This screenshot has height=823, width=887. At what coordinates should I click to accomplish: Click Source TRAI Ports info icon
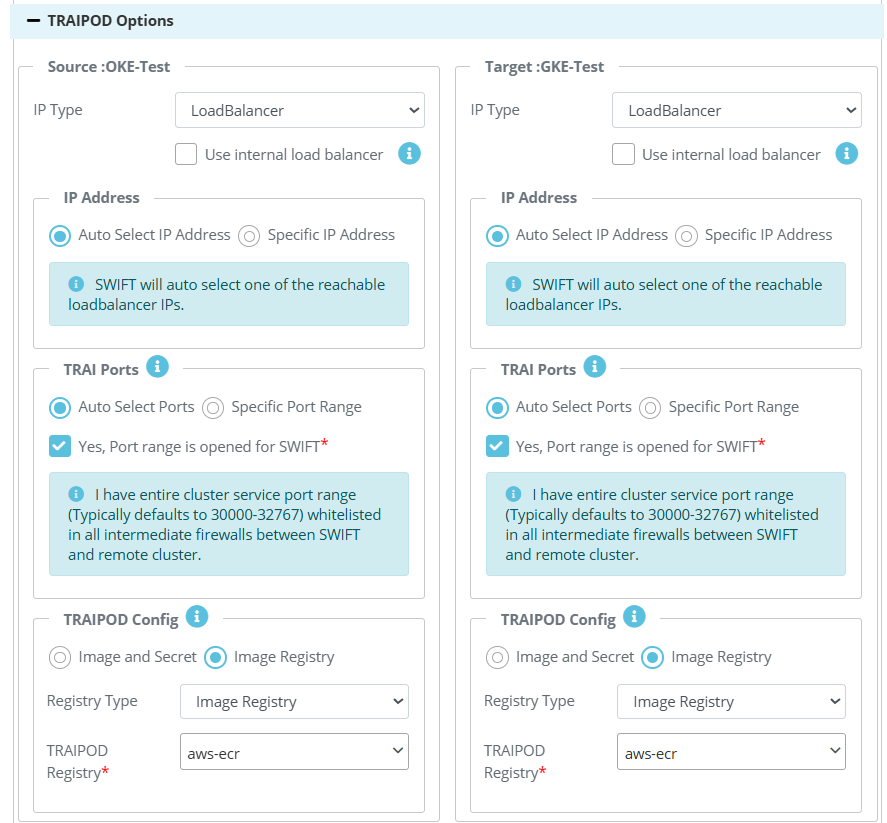(157, 367)
